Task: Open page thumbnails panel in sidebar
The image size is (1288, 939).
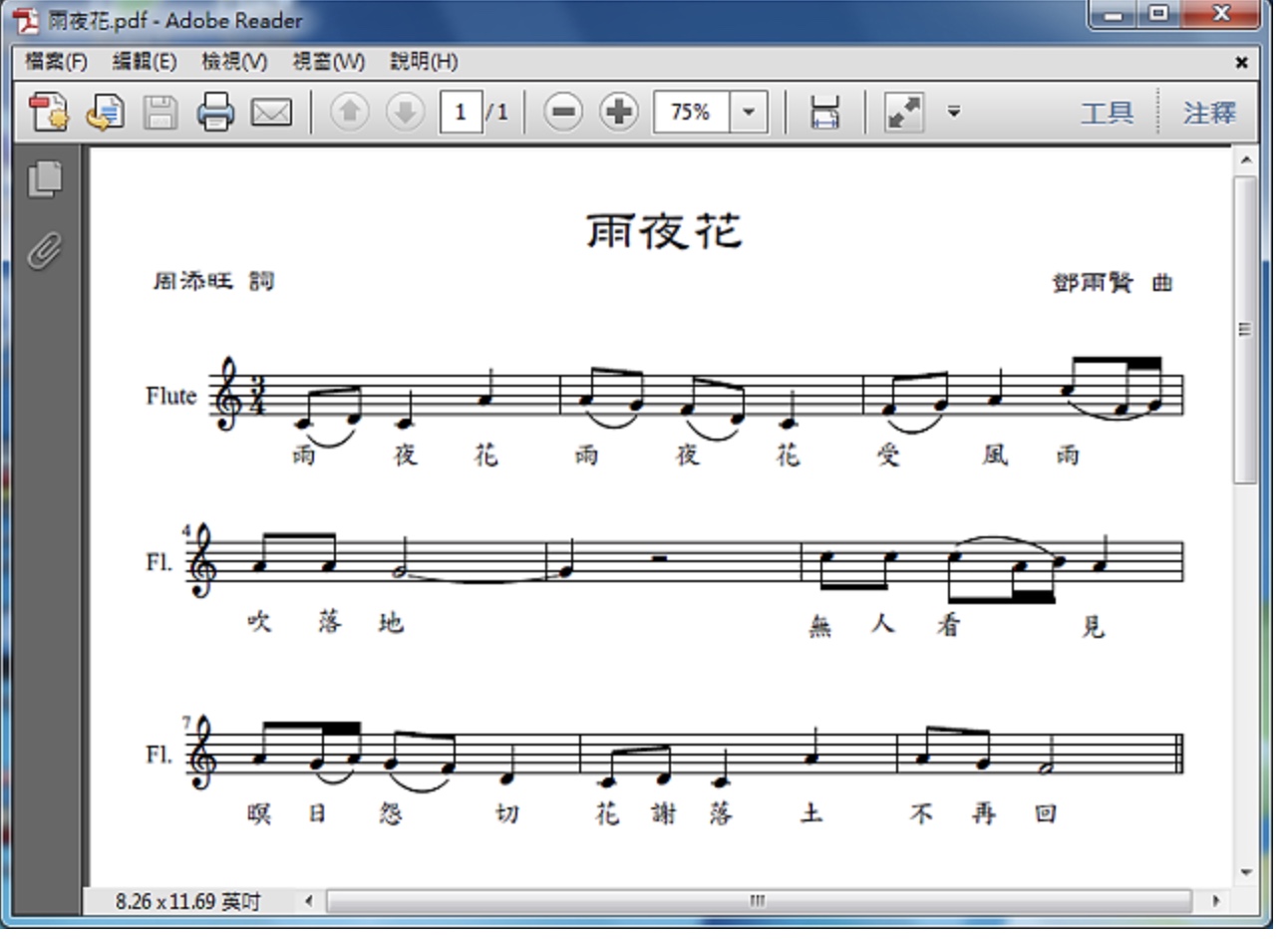Action: click(44, 178)
